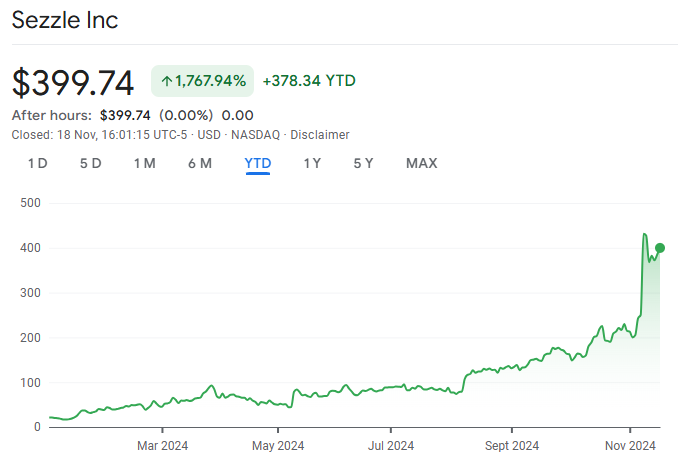The image size is (678, 463).
Task: Click the Nov 2024 axis label
Action: (629, 445)
